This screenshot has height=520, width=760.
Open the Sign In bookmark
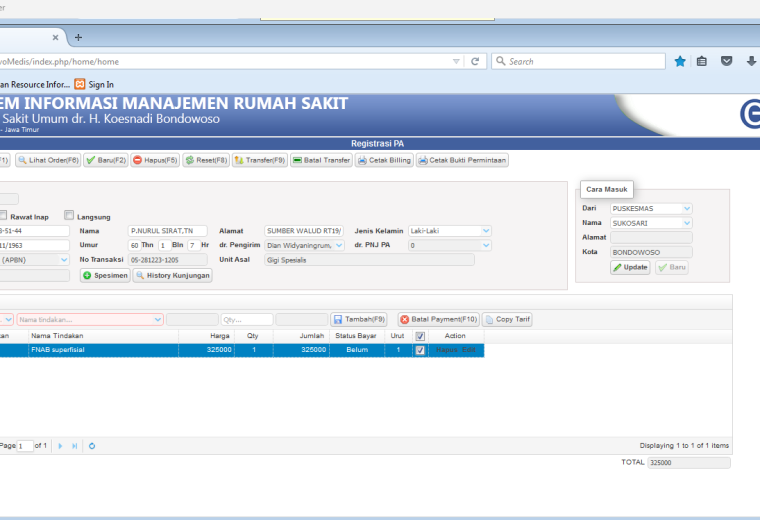coord(95,84)
